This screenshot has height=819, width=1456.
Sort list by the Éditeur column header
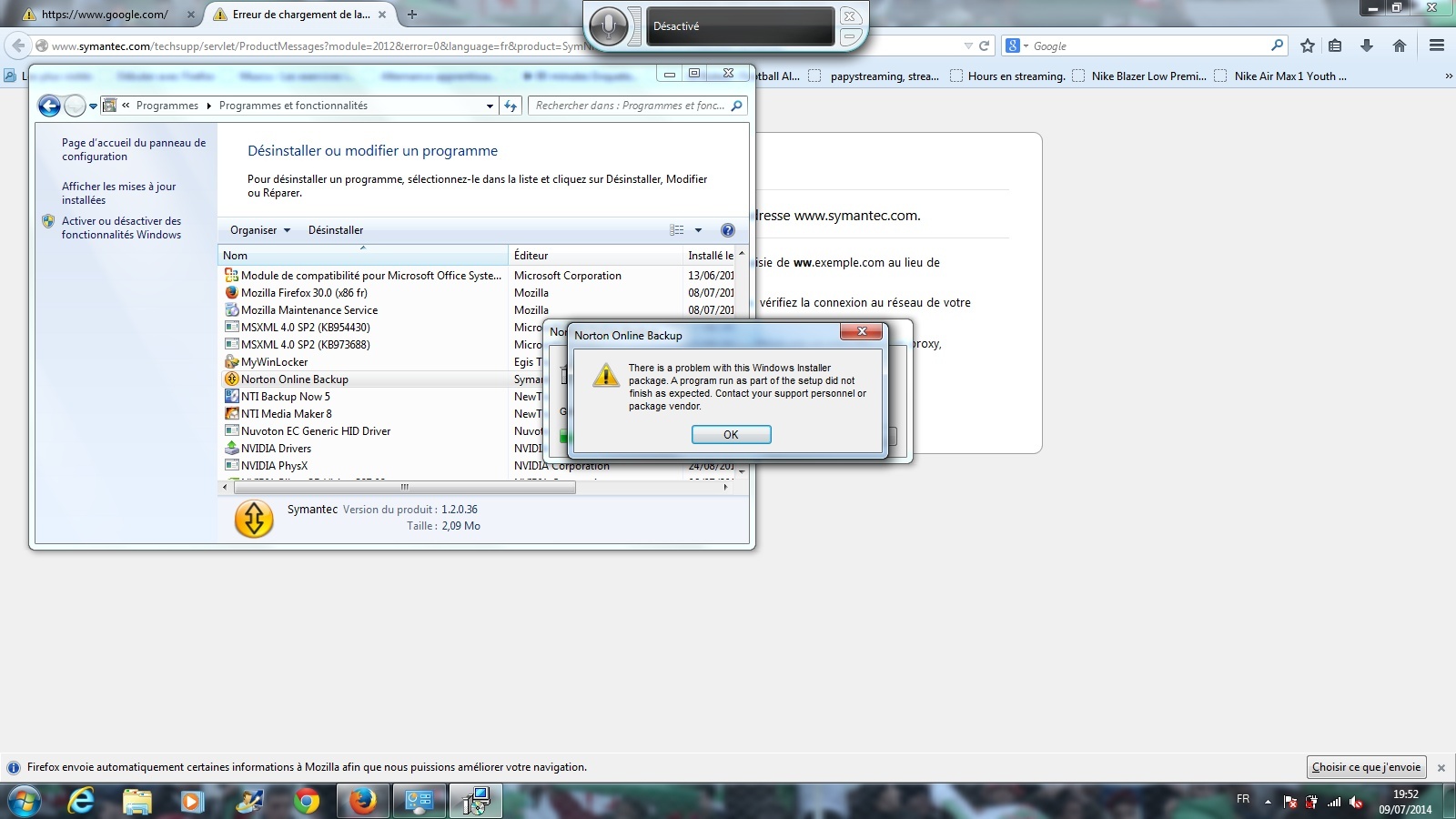pyautogui.click(x=595, y=256)
